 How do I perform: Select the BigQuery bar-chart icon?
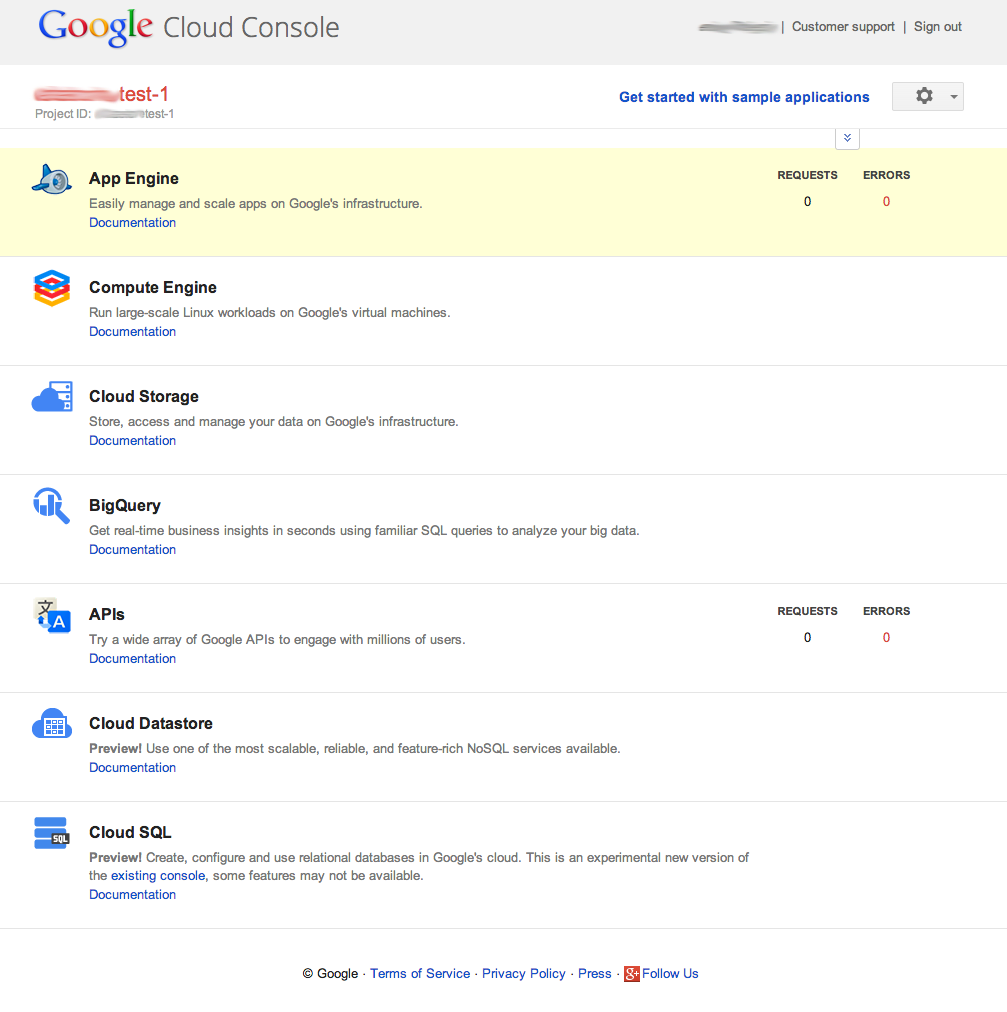51,505
